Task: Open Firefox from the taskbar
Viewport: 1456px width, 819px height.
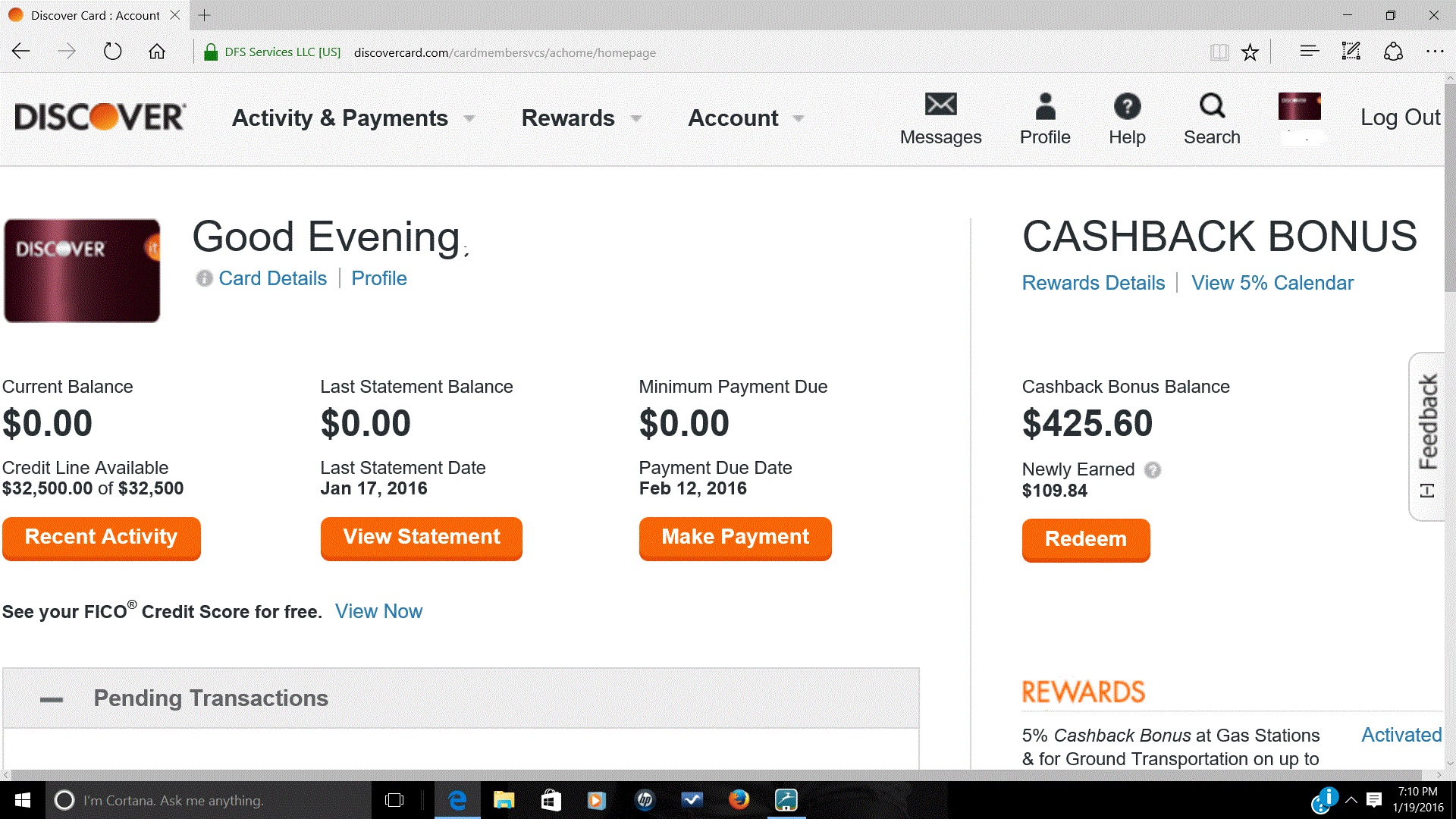Action: 739,800
